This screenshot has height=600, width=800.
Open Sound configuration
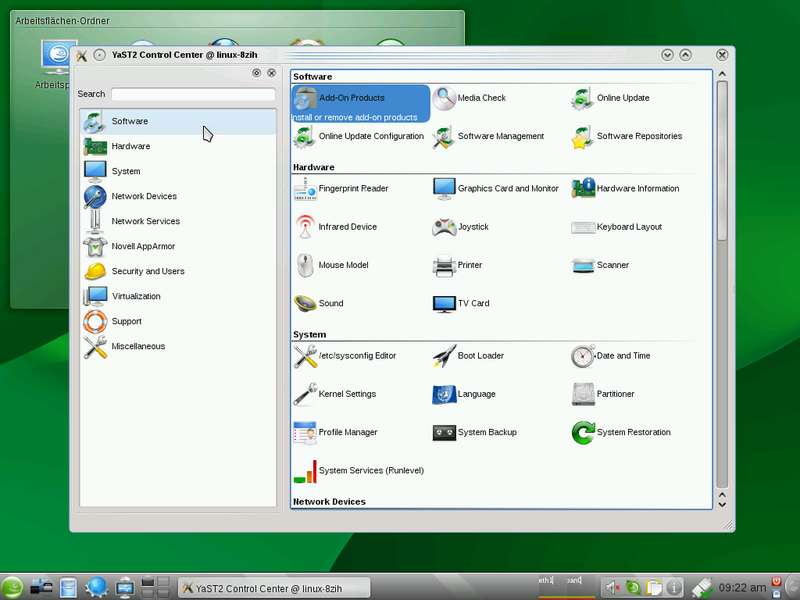(318, 304)
